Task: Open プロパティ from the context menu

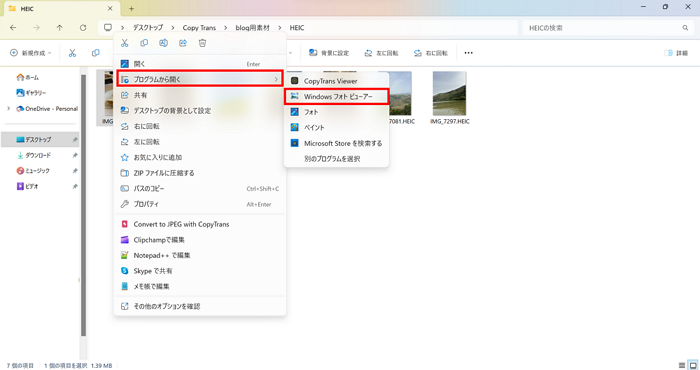Action: [x=200, y=204]
